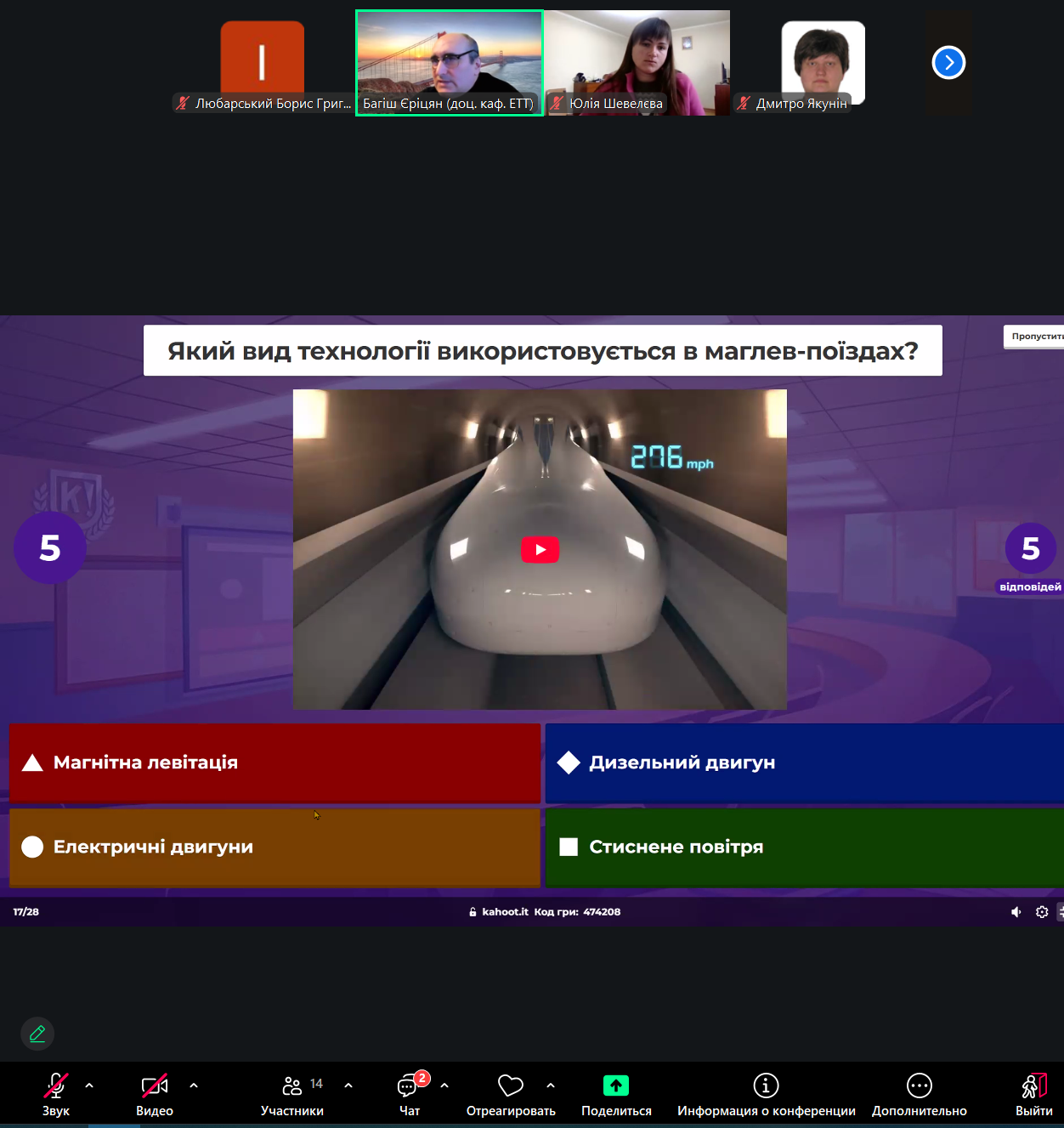This screenshot has width=1064, height=1128.
Task: Click game code 474208 text
Action: click(x=602, y=912)
